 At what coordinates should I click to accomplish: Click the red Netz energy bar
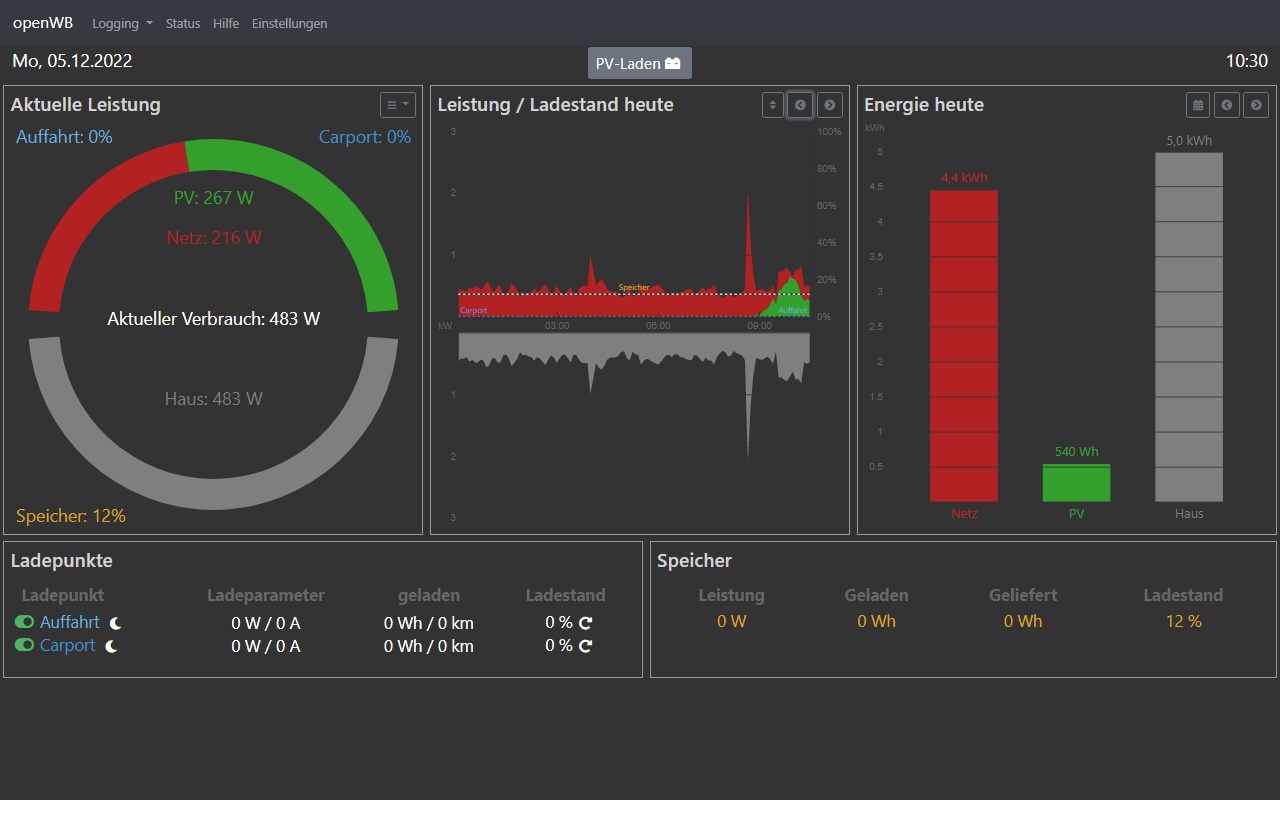tap(964, 345)
